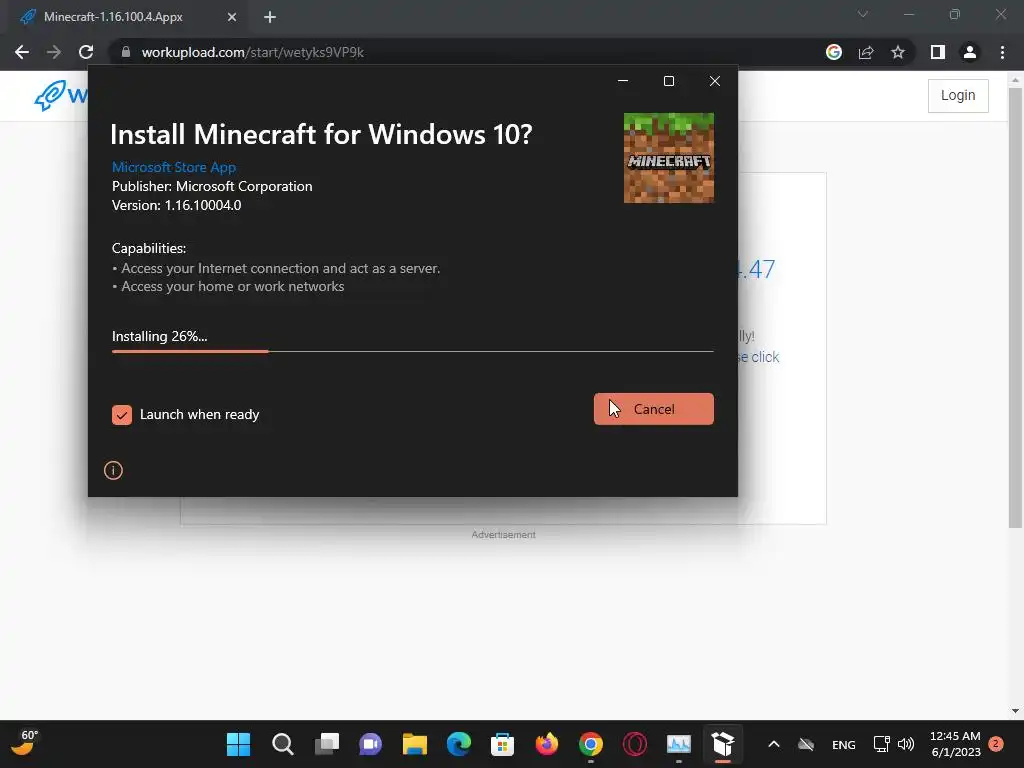
Task: Click the Minecraft app logo image
Action: point(669,157)
